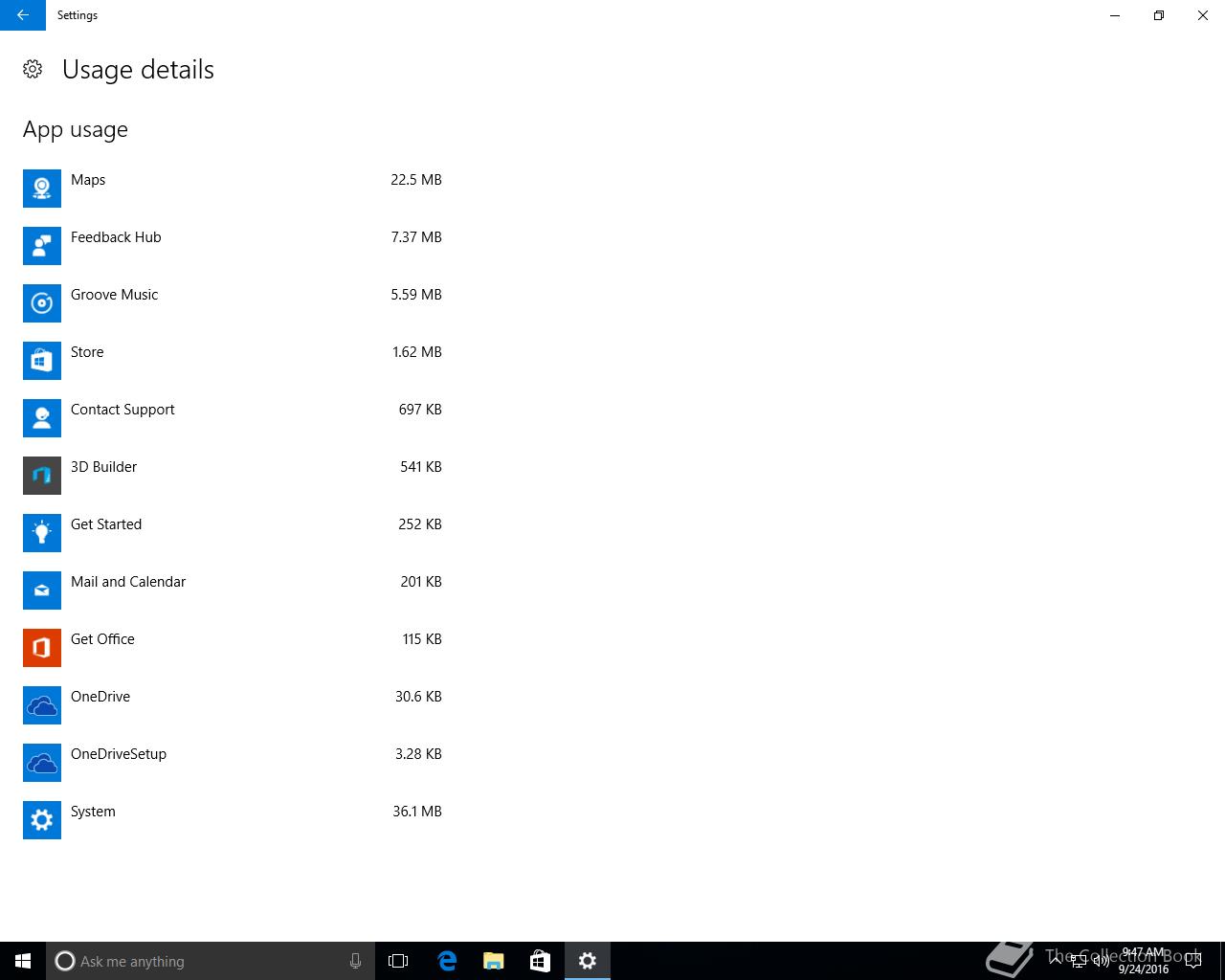Click the 1.62 MB usage value
Screen dimensions: 1225x980
click(417, 352)
